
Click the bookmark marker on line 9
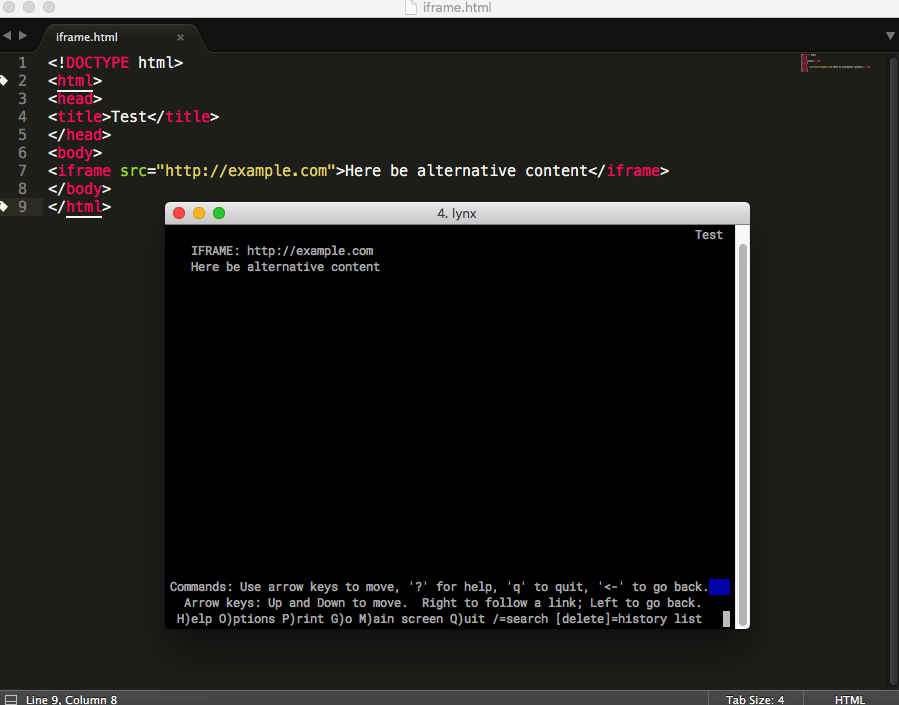pos(4,207)
